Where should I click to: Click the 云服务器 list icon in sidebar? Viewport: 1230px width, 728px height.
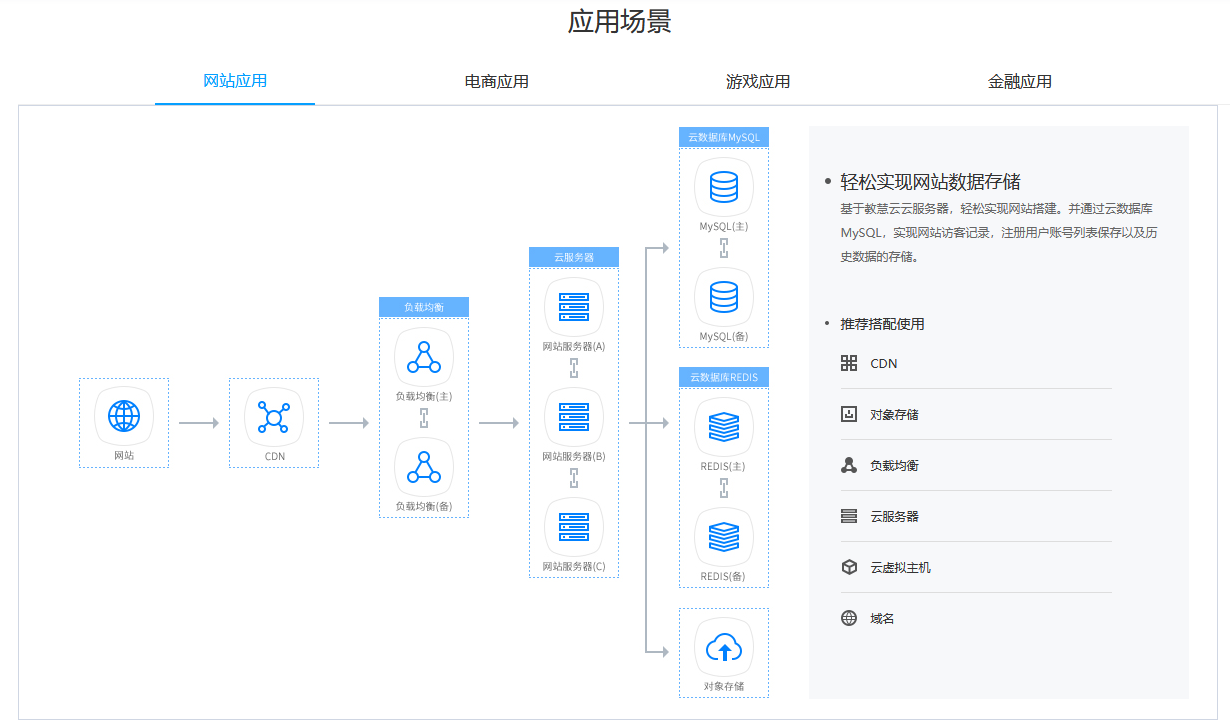847,515
